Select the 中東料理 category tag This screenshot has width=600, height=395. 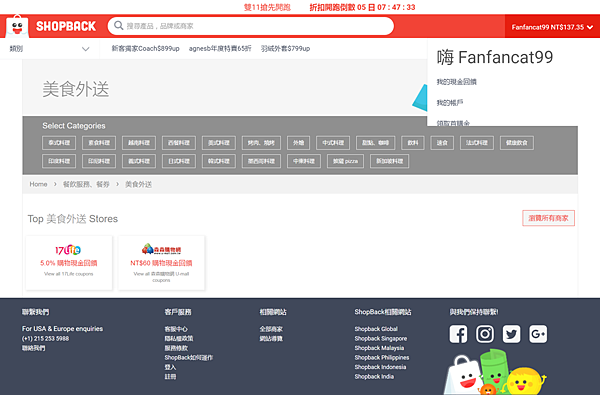pos(304,161)
